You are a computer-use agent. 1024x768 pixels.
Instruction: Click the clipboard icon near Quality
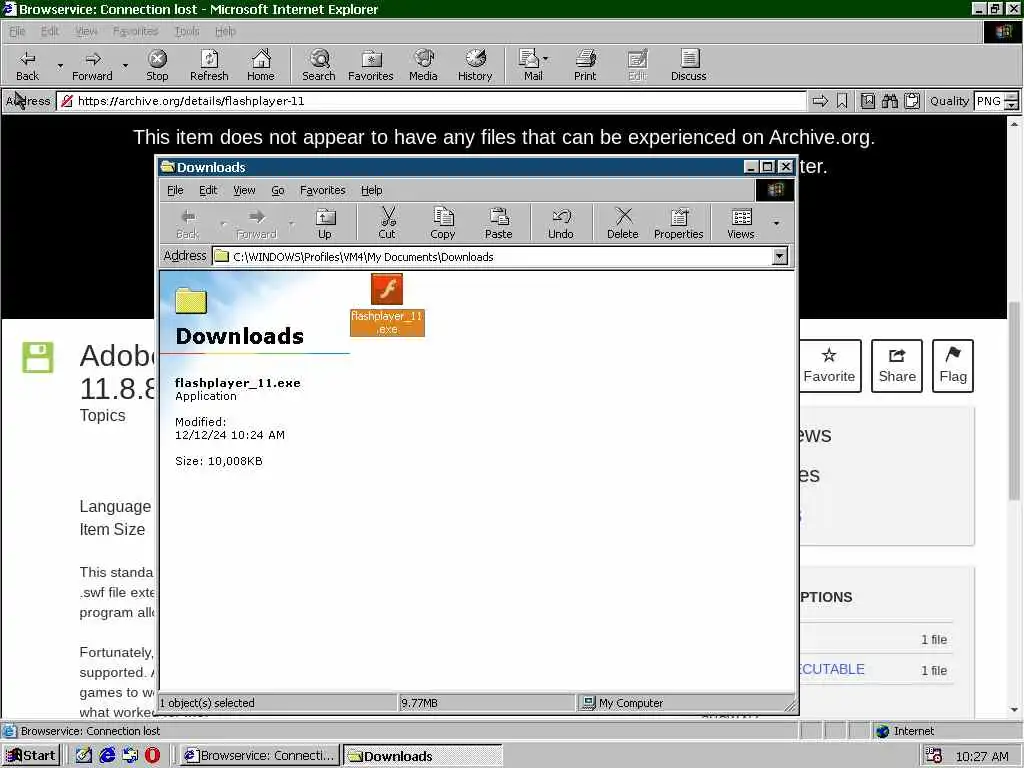[912, 101]
